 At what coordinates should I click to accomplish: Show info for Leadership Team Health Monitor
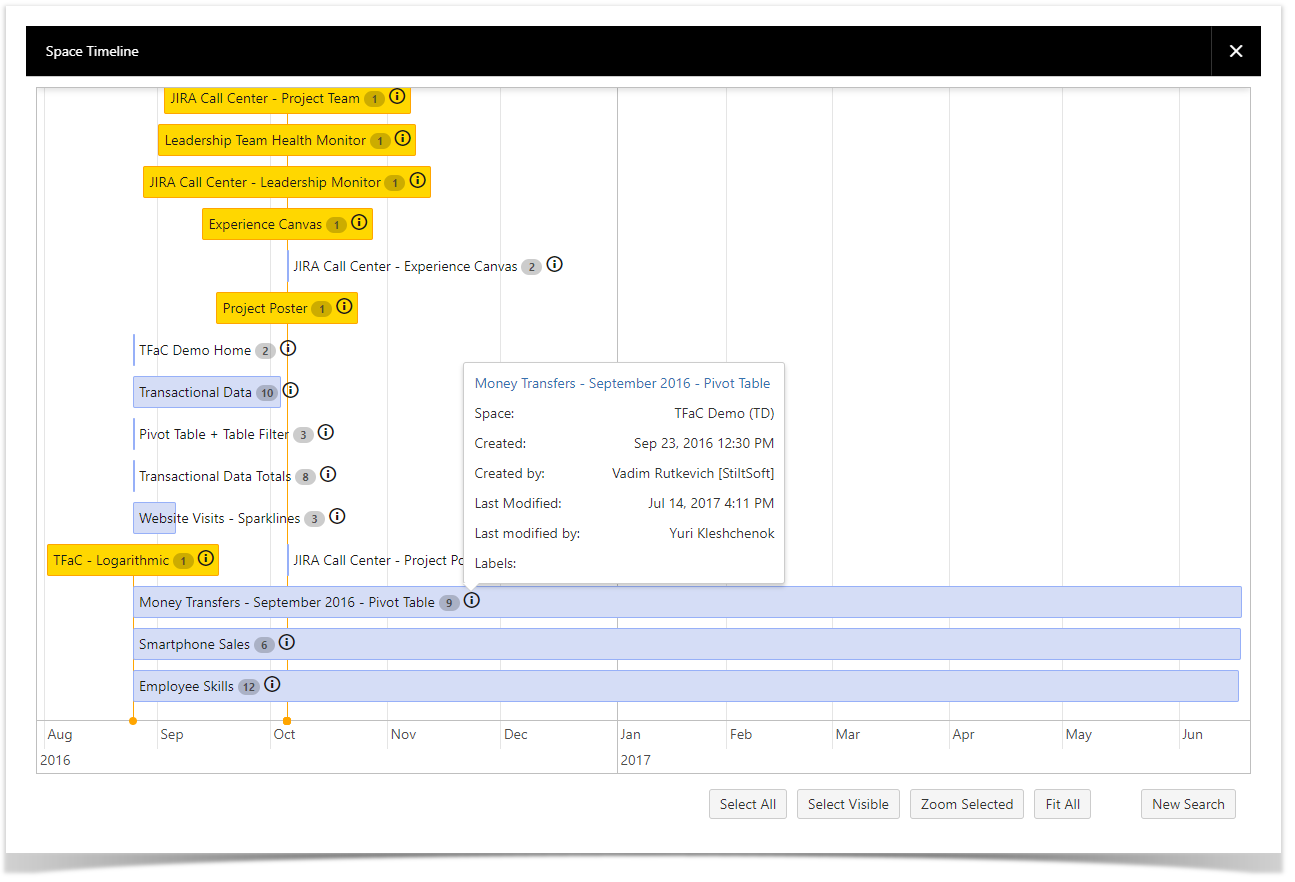(403, 139)
